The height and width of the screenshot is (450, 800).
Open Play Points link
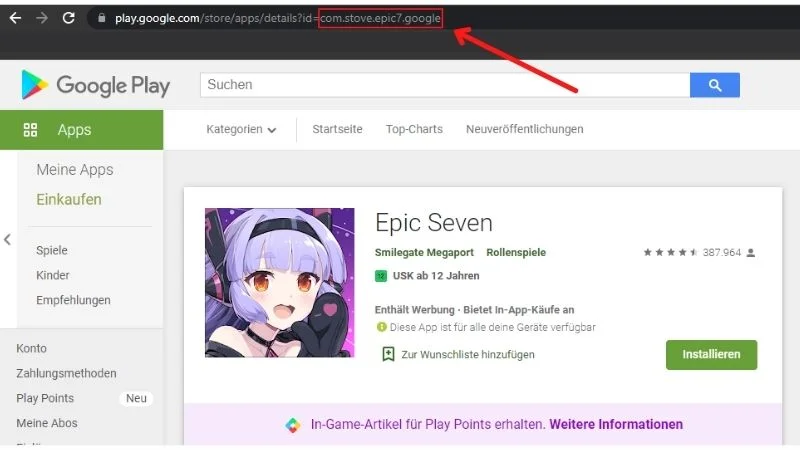tap(45, 398)
